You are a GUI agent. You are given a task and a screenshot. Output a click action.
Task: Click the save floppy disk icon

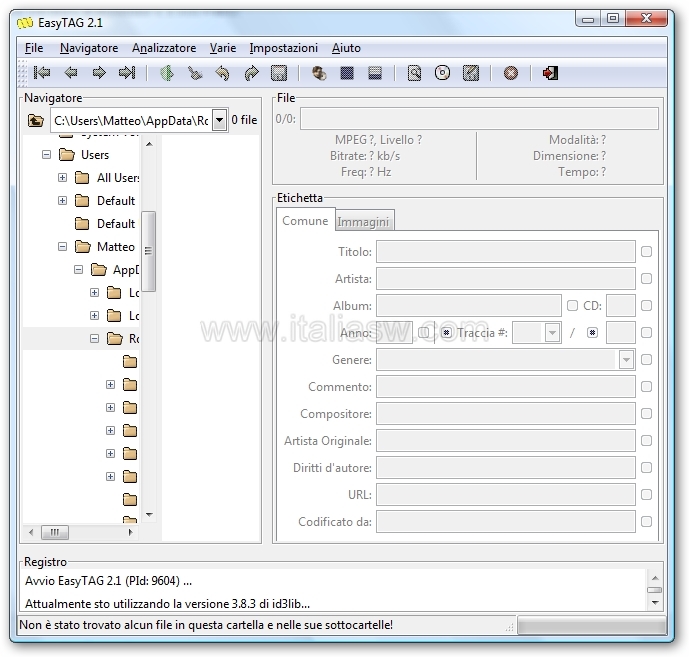279,73
